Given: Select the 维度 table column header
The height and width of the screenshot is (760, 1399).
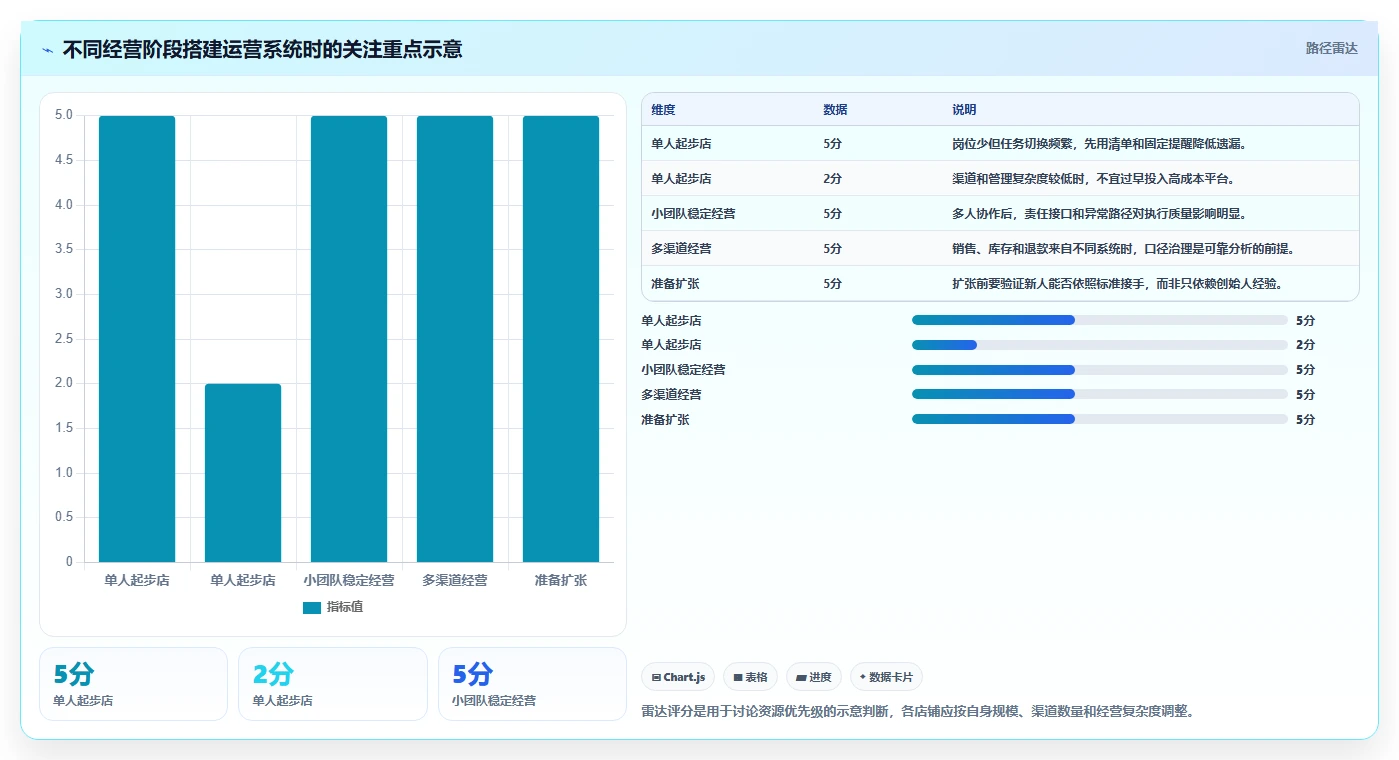Looking at the screenshot, I should tap(663, 110).
